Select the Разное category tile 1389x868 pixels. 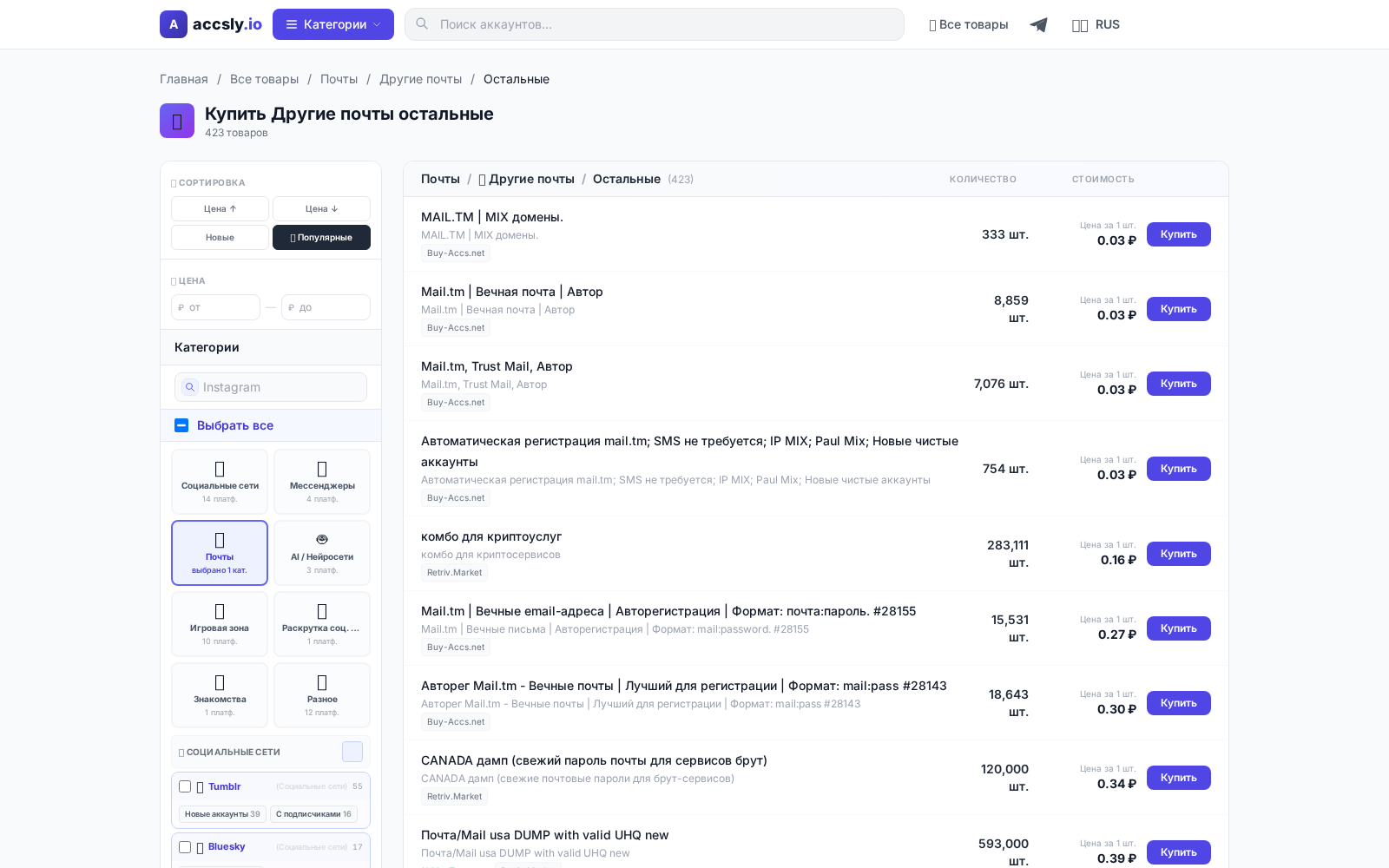click(x=322, y=695)
